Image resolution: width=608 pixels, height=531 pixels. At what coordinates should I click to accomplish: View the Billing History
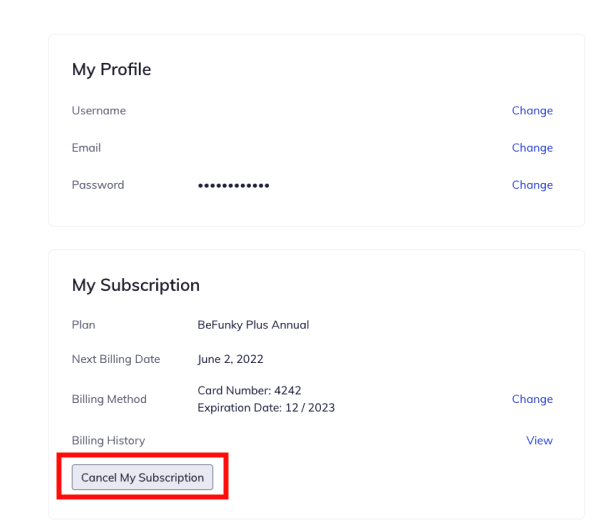539,440
